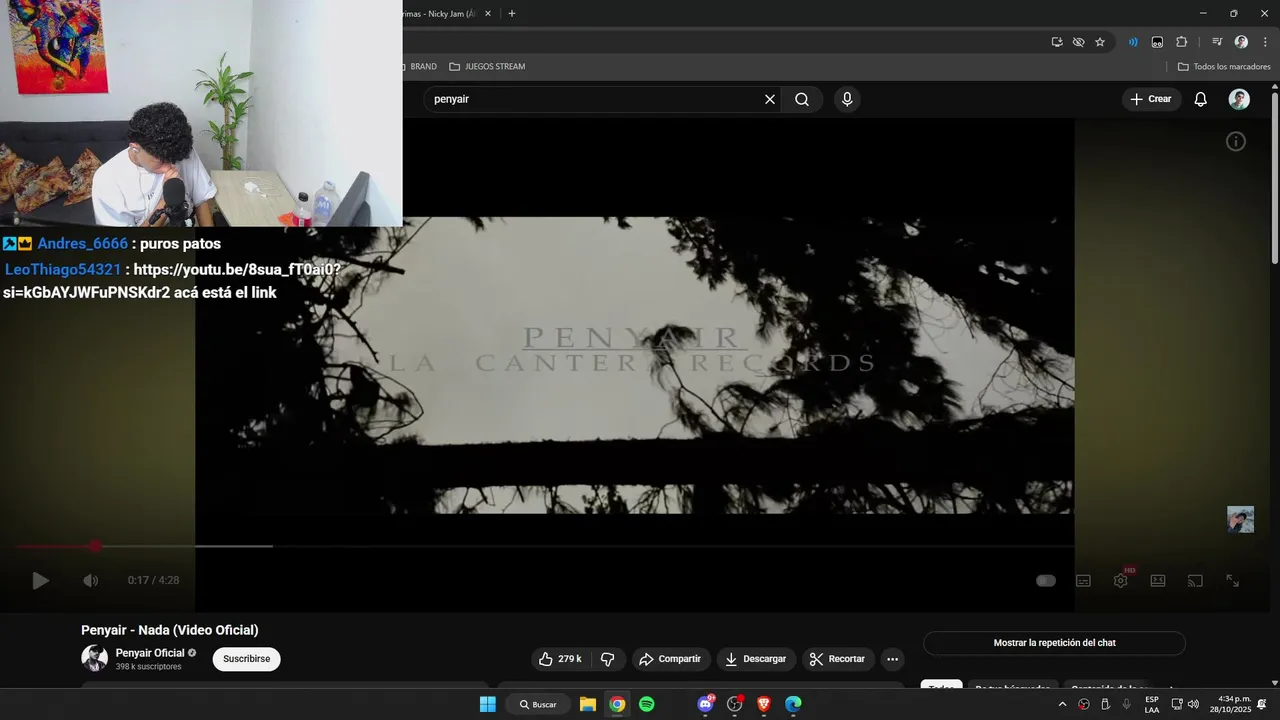Cast video with Play on TV icon
This screenshot has height=720, width=1280.
point(1195,580)
